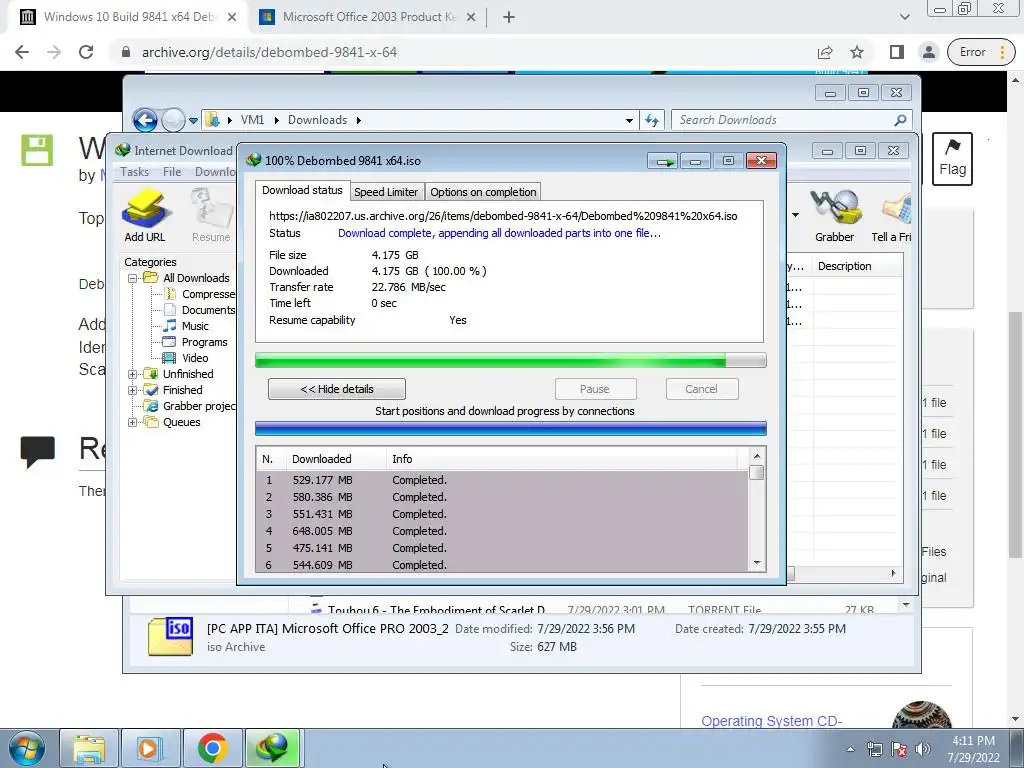This screenshot has height=768, width=1024.
Task: Switch to the Speed Limiter tab
Action: 386,192
